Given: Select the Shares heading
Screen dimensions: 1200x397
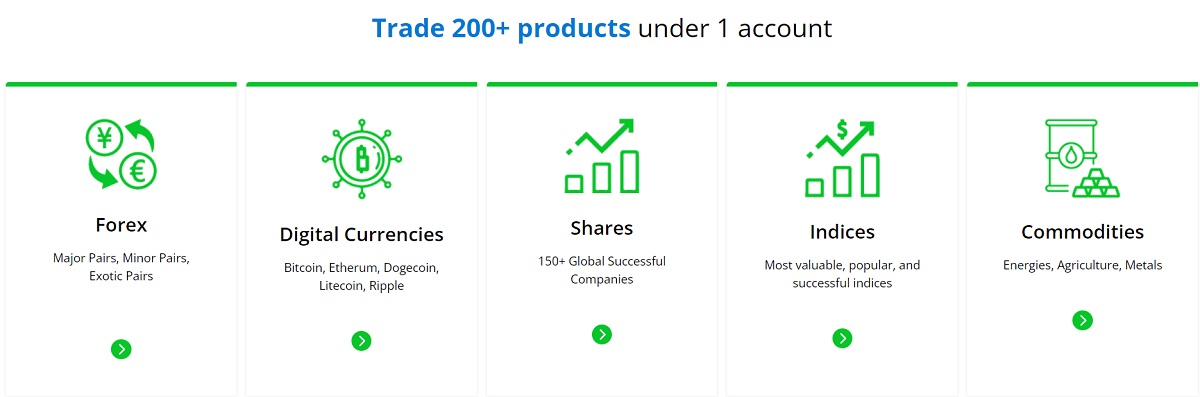Looking at the screenshot, I should tap(601, 228).
